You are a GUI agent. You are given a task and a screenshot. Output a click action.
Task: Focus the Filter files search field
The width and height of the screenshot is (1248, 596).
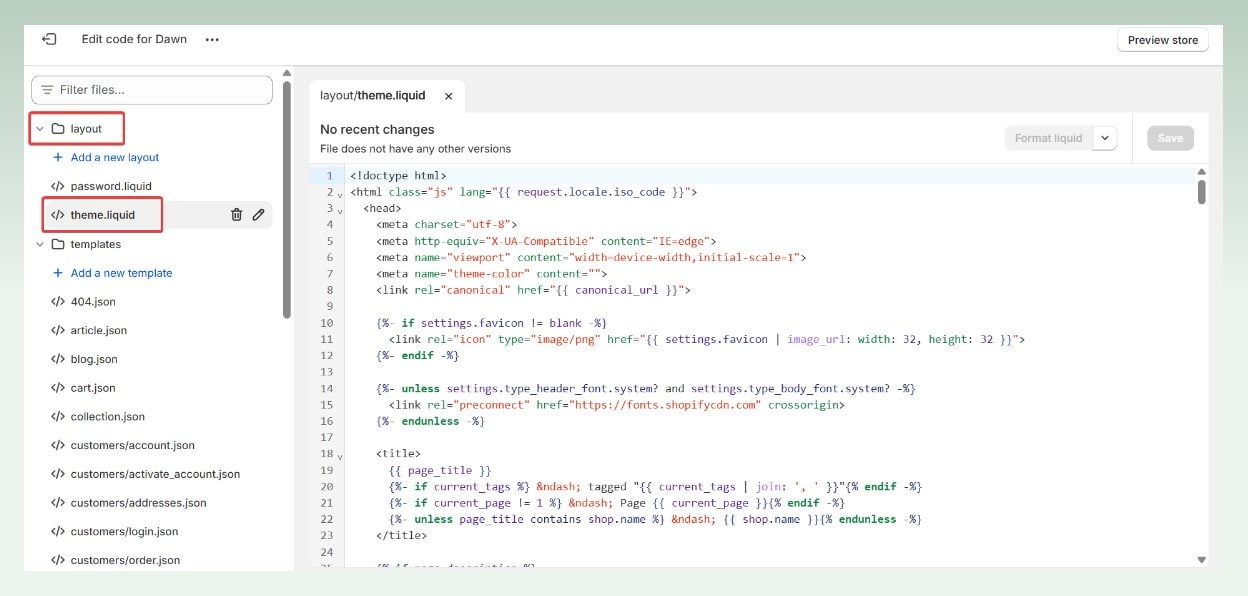pyautogui.click(x=152, y=90)
